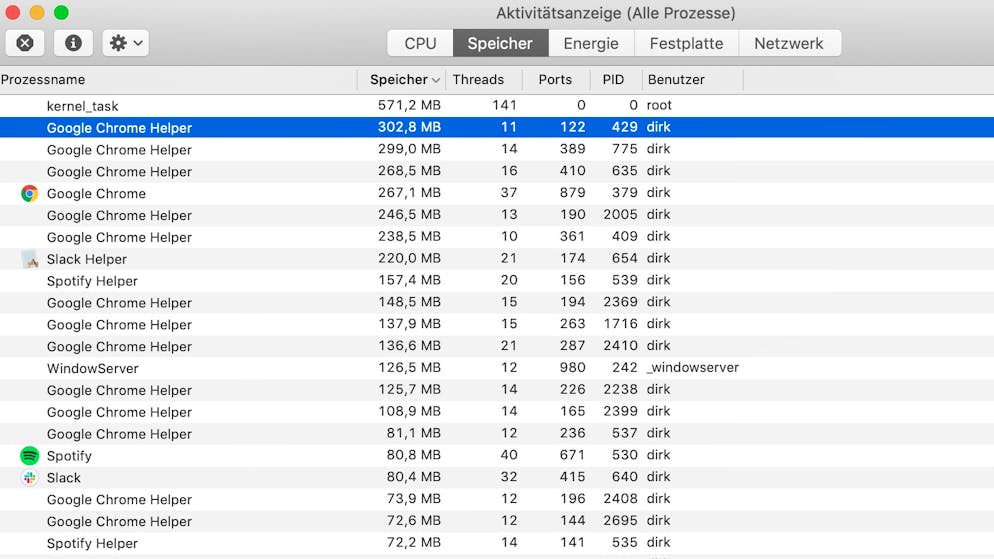This screenshot has width=994, height=559.
Task: Select the WindowServer process row
Action: [497, 368]
